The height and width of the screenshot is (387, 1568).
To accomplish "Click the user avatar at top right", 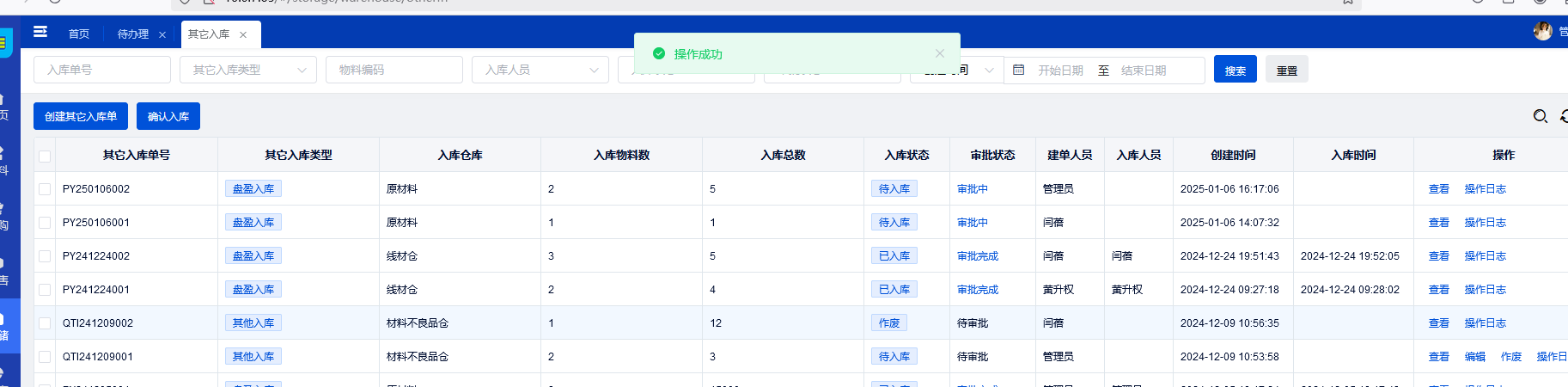I will click(1543, 32).
